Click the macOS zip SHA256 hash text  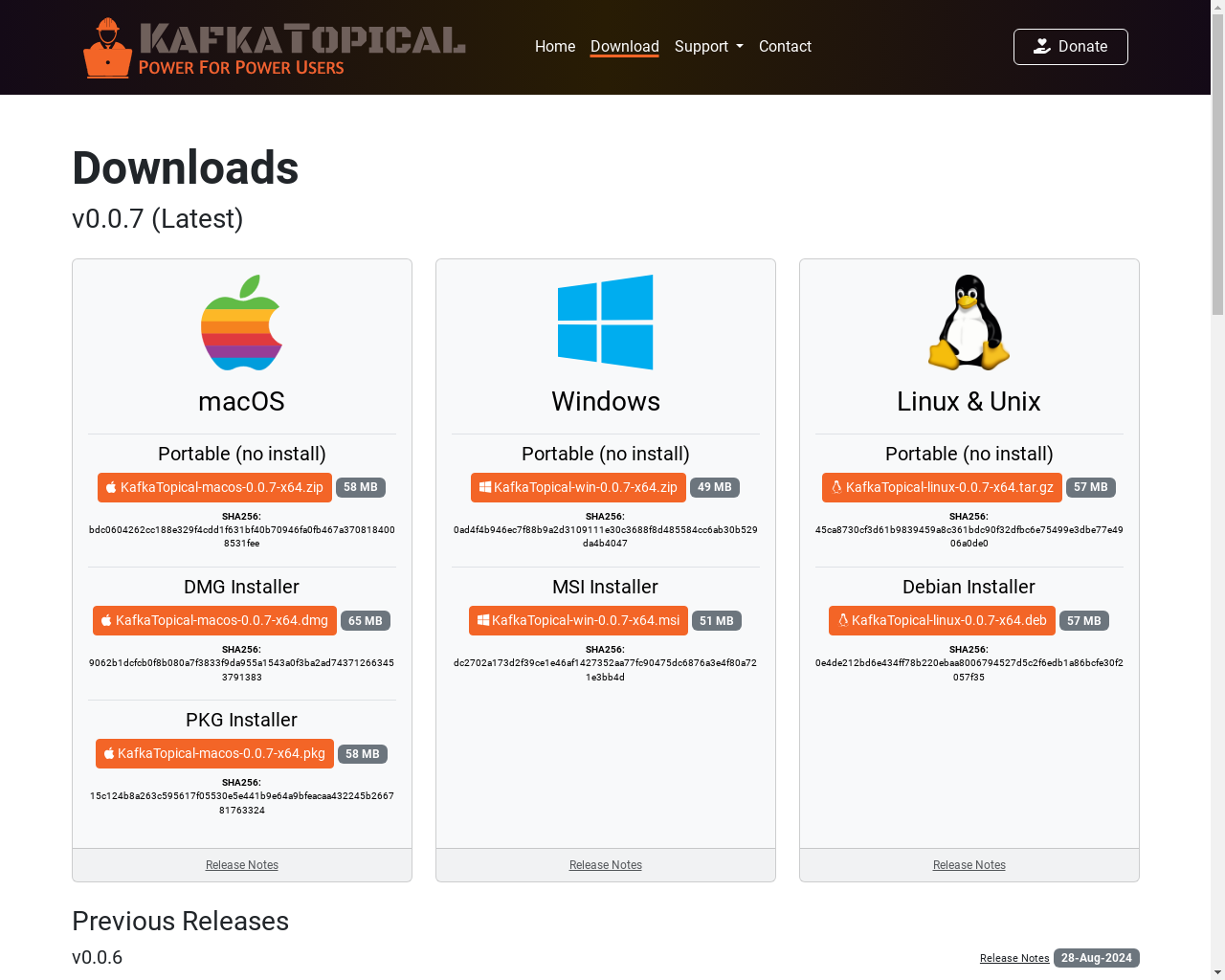(x=242, y=536)
